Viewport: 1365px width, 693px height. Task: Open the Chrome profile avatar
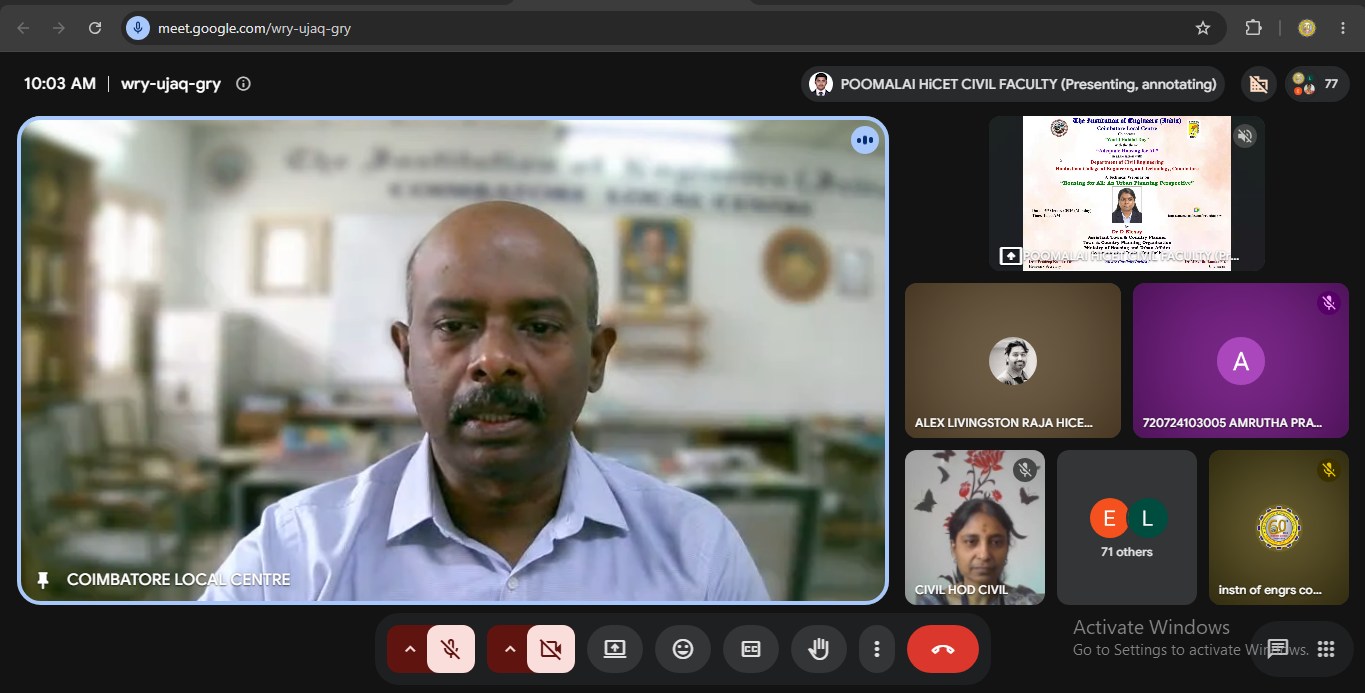pos(1307,28)
